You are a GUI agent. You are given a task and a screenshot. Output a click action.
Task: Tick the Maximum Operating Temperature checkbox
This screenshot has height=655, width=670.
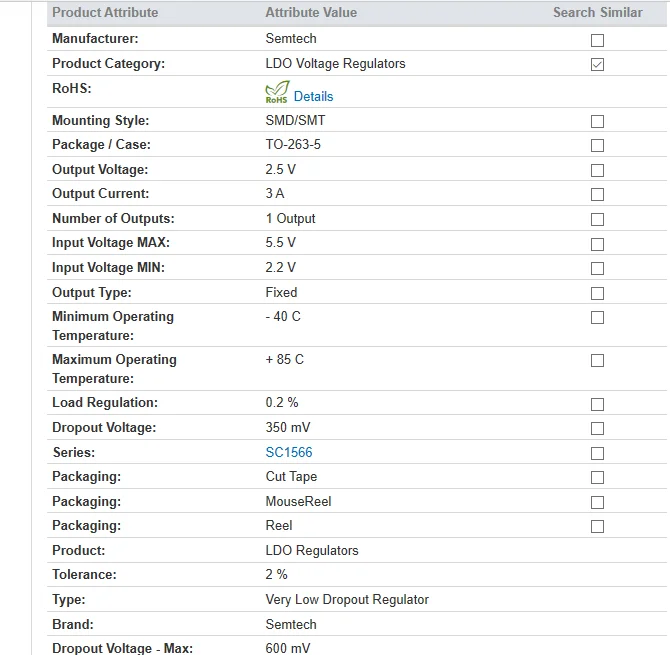(597, 361)
